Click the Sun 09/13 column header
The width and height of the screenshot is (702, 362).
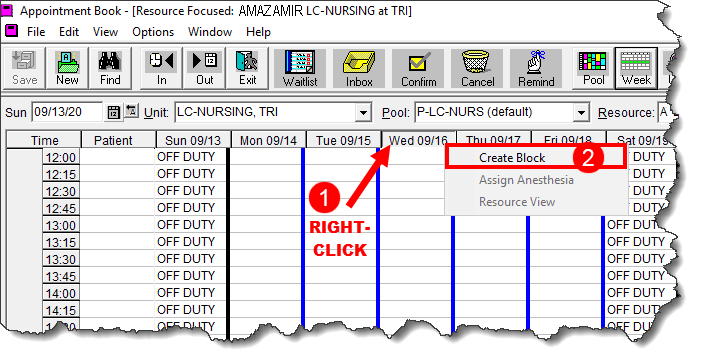click(x=193, y=140)
